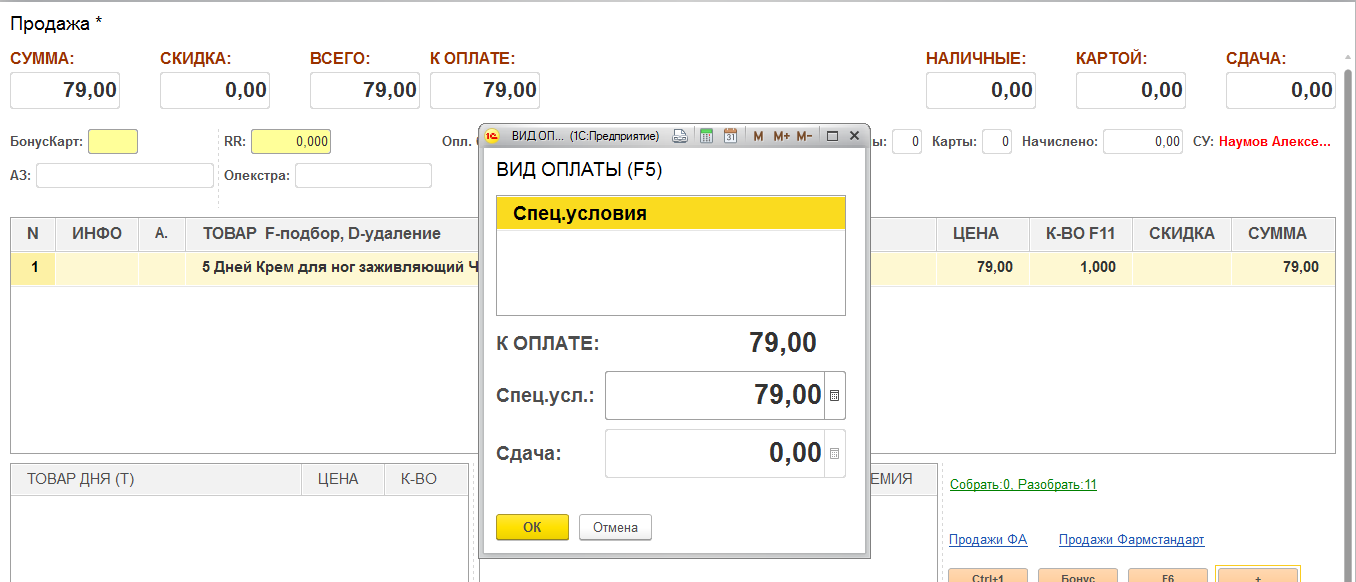This screenshot has width=1356, height=582.
Task: Click the 1C logo in dialog title bar
Action: pyautogui.click(x=492, y=136)
